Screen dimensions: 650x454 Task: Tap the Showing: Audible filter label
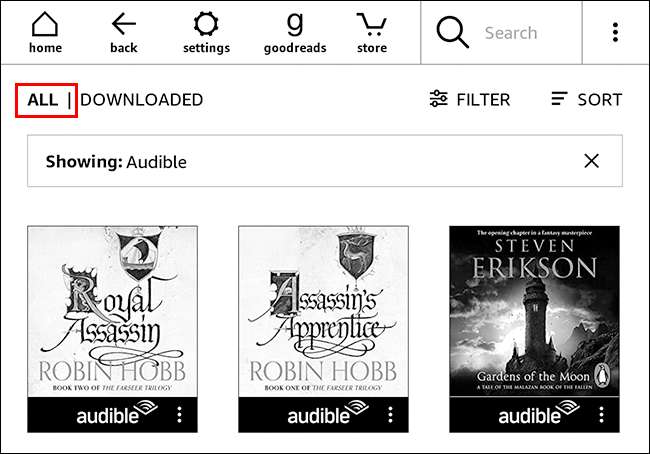pyautogui.click(x=116, y=162)
